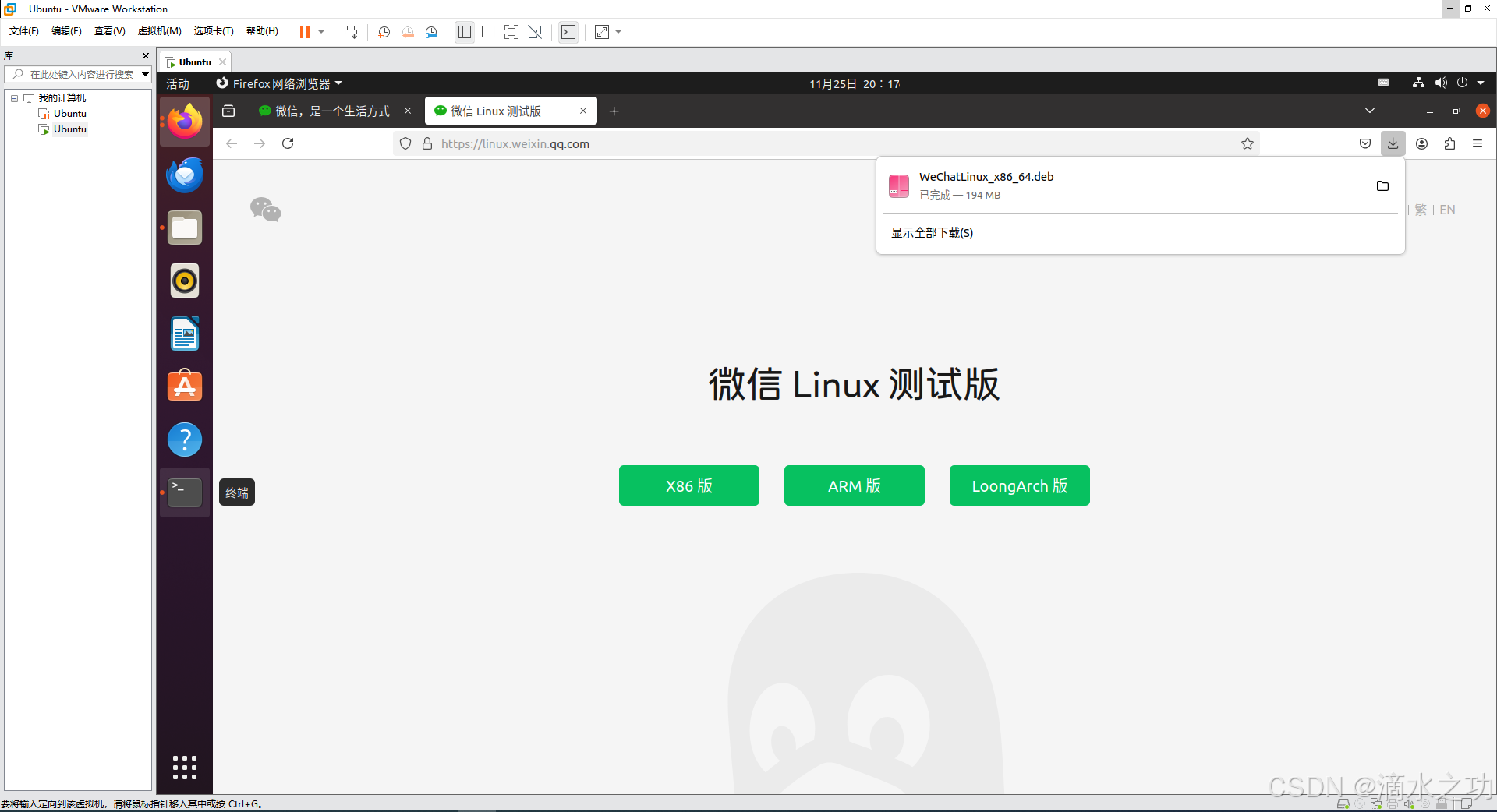Collapse the 我的计算机 tree node
The width and height of the screenshot is (1497, 812).
(14, 98)
